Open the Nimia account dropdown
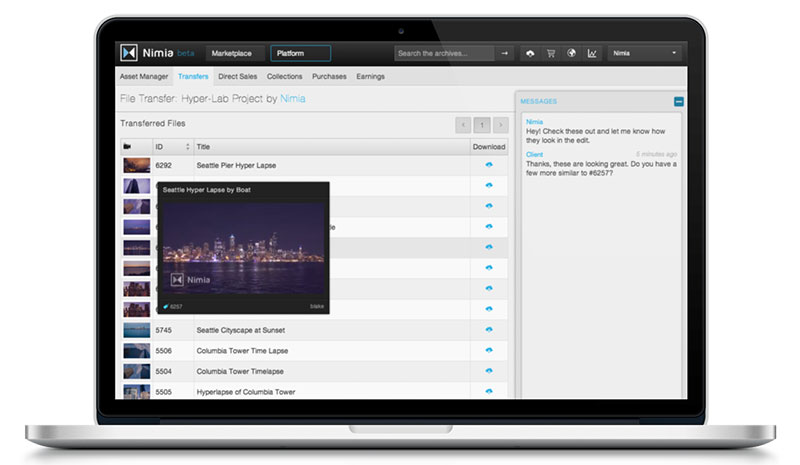The width and height of the screenshot is (800, 465). pos(644,53)
